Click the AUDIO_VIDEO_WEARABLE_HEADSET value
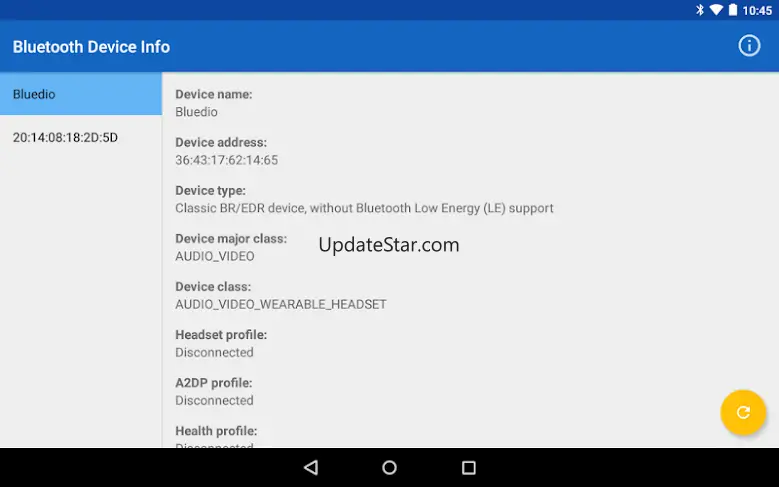779x487 pixels. click(281, 305)
